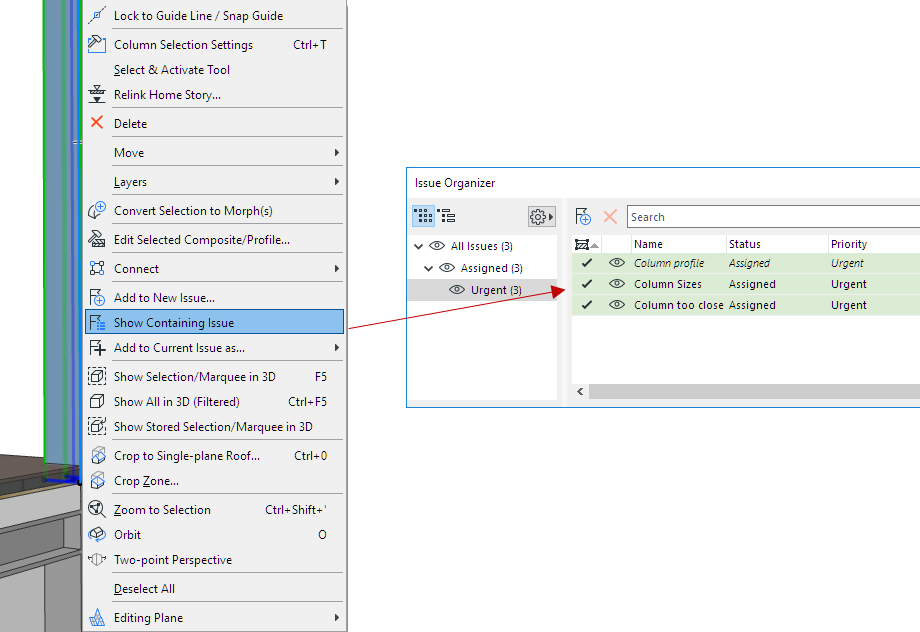Viewport: 920px width, 632px height.
Task: Click the red Delete X icon
Action: [x=97, y=123]
